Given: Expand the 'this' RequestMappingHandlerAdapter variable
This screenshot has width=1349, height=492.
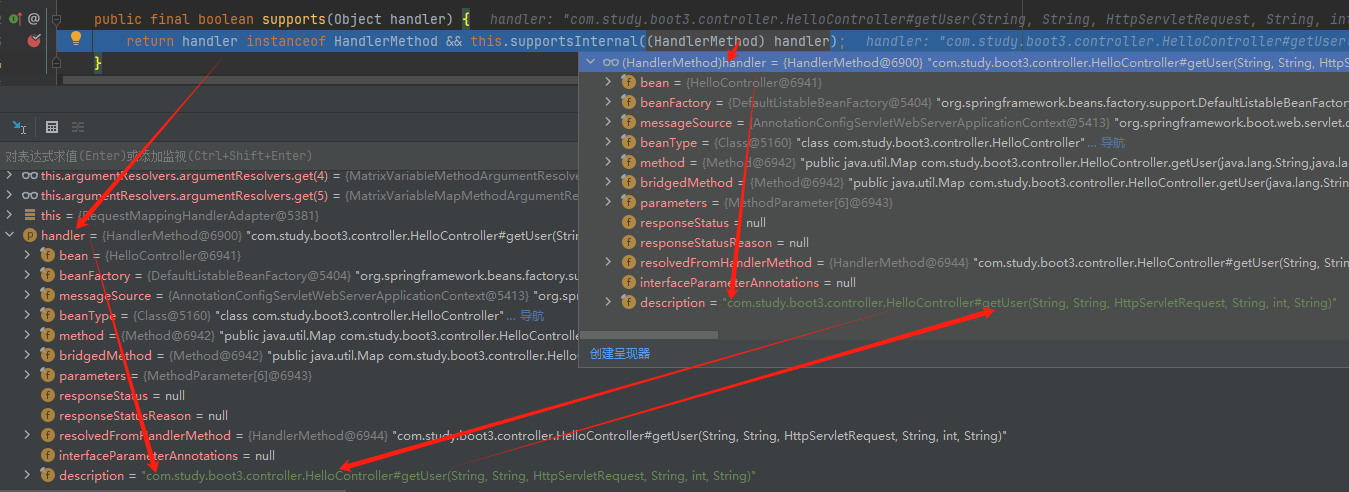Looking at the screenshot, I should click(10, 216).
